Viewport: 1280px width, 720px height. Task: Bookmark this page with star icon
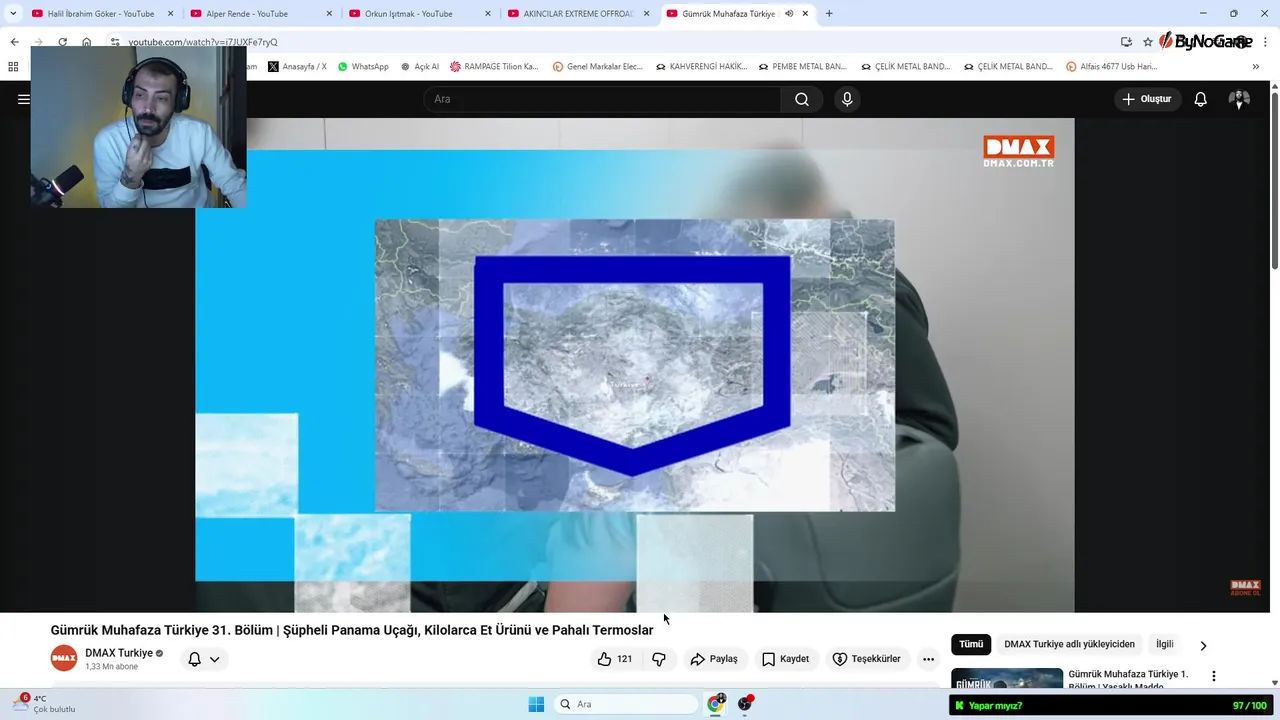(x=1148, y=42)
